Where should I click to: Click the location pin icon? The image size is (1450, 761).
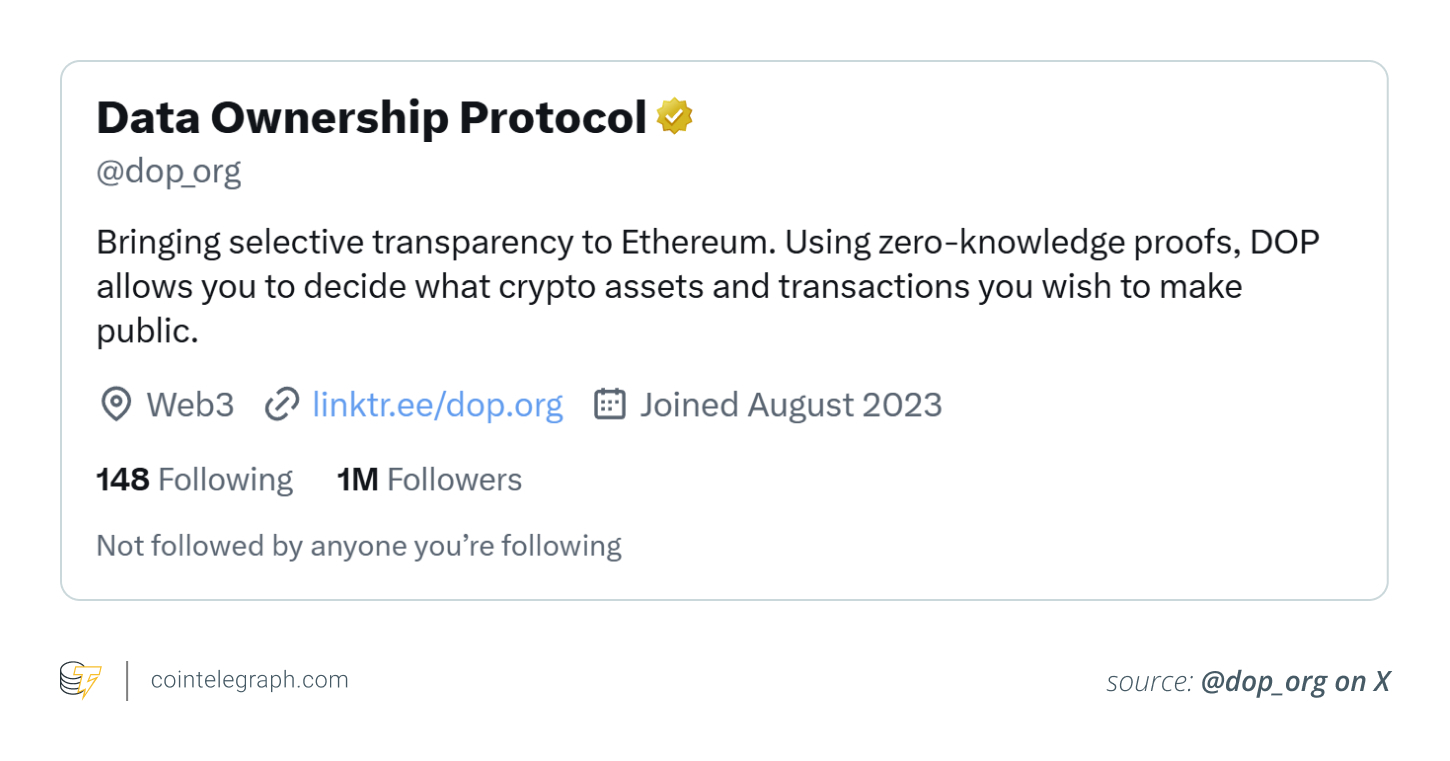(116, 405)
